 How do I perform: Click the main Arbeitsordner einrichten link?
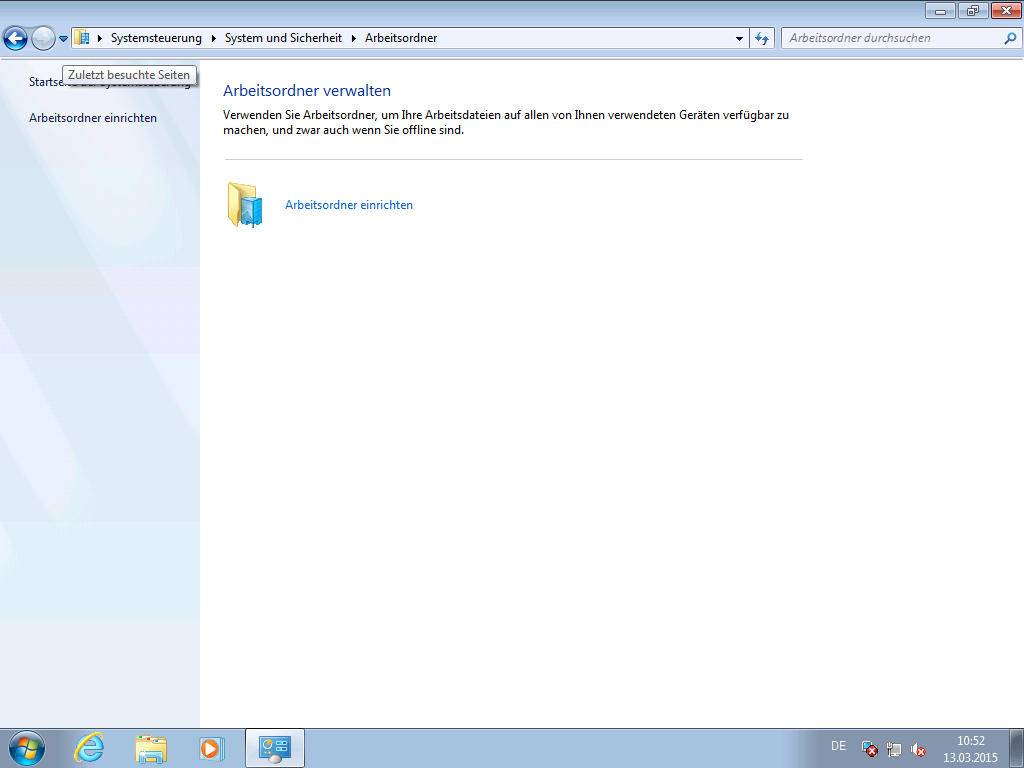point(349,205)
